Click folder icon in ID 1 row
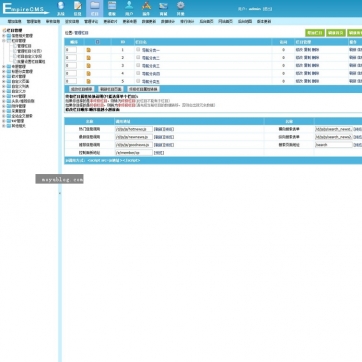Viewport: 362px width, 362px height. 88,50
